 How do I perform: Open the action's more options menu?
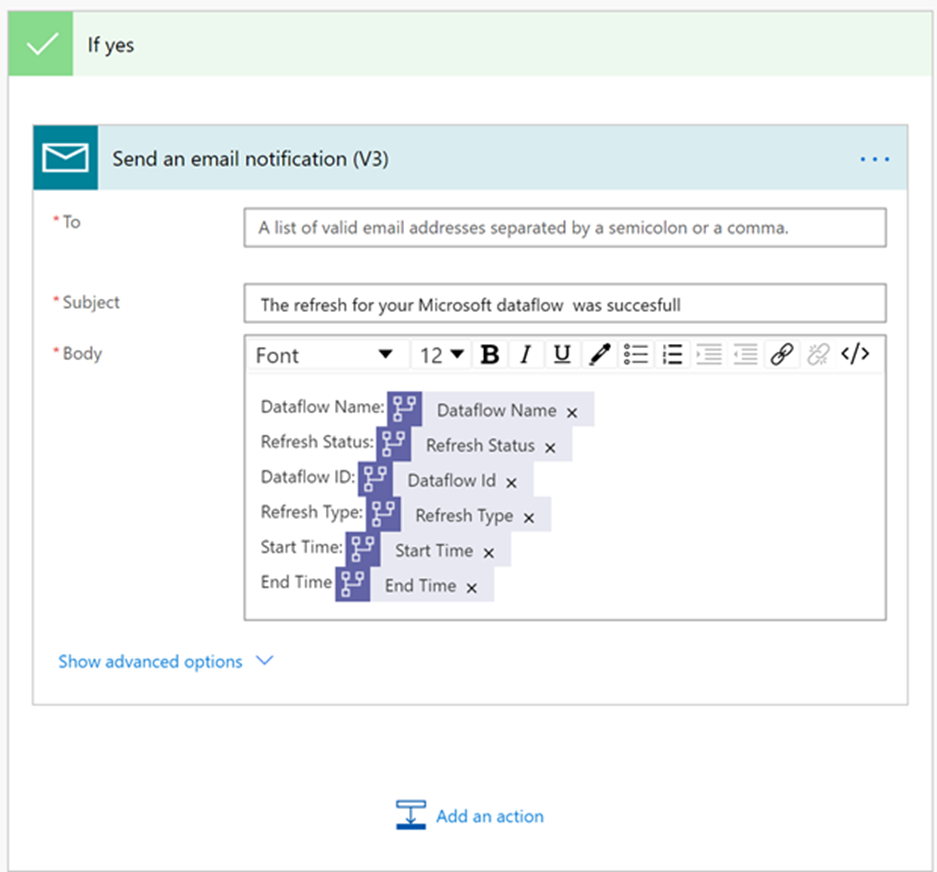(874, 158)
